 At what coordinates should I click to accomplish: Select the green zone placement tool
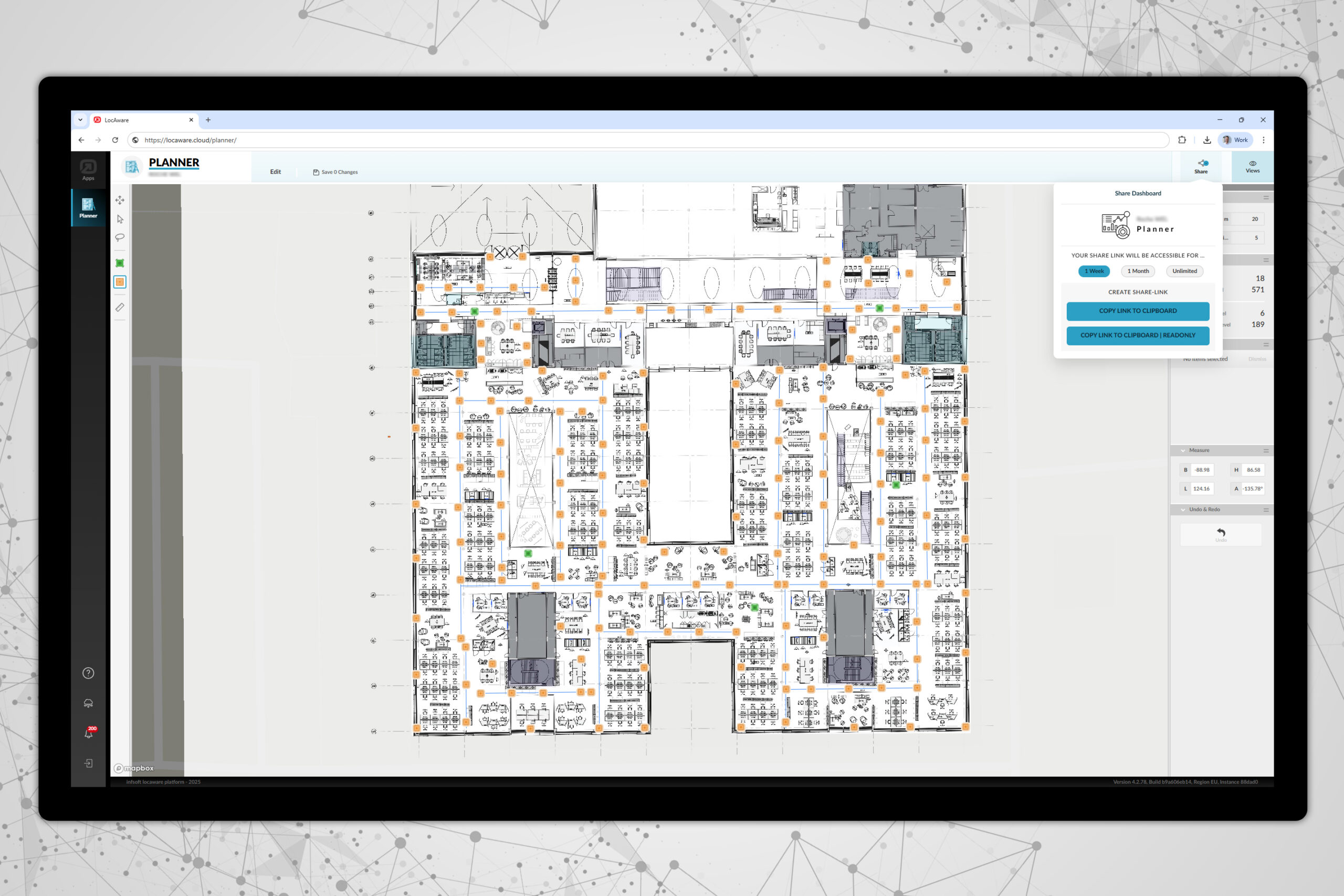(120, 262)
